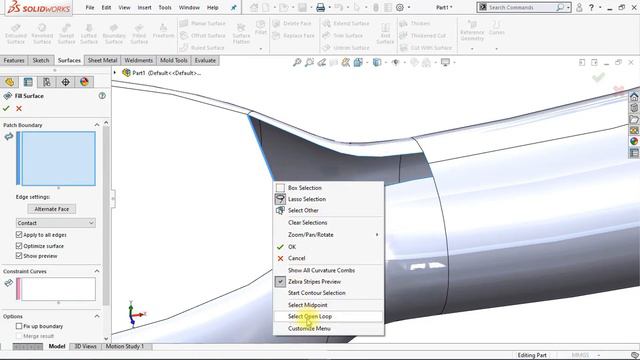This screenshot has height=360, width=640.
Task: Choose Clear Selections in context menu
Action: point(329,222)
